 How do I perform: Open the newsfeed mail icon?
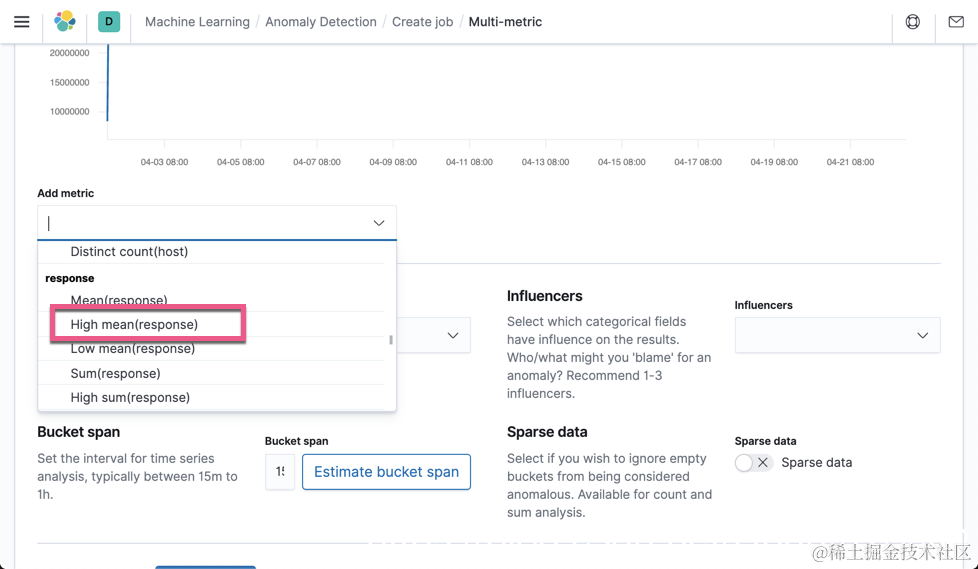(956, 21)
